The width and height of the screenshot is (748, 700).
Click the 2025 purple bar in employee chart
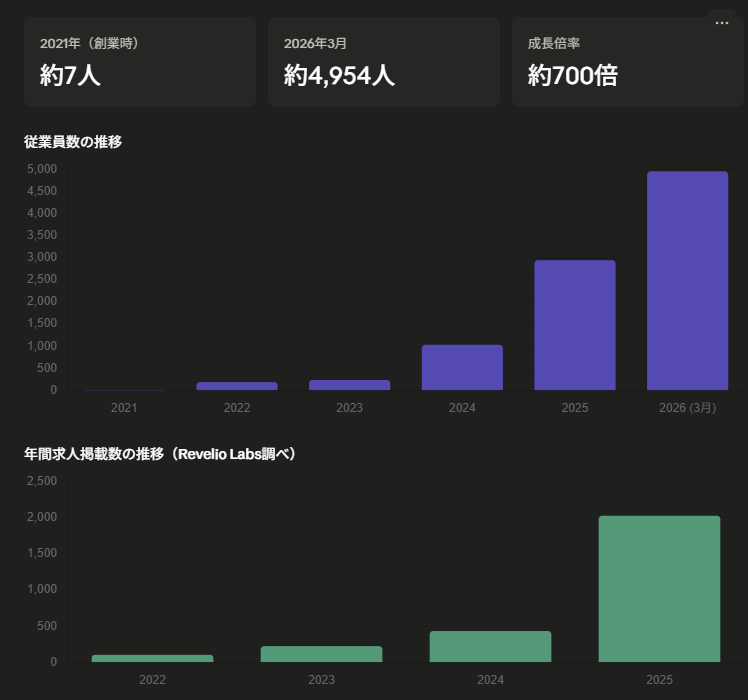575,325
